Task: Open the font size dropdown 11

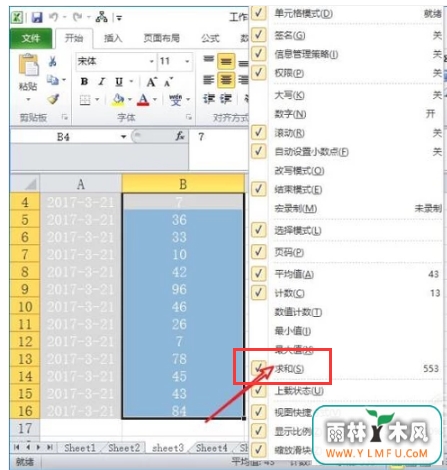Action: tap(187, 61)
